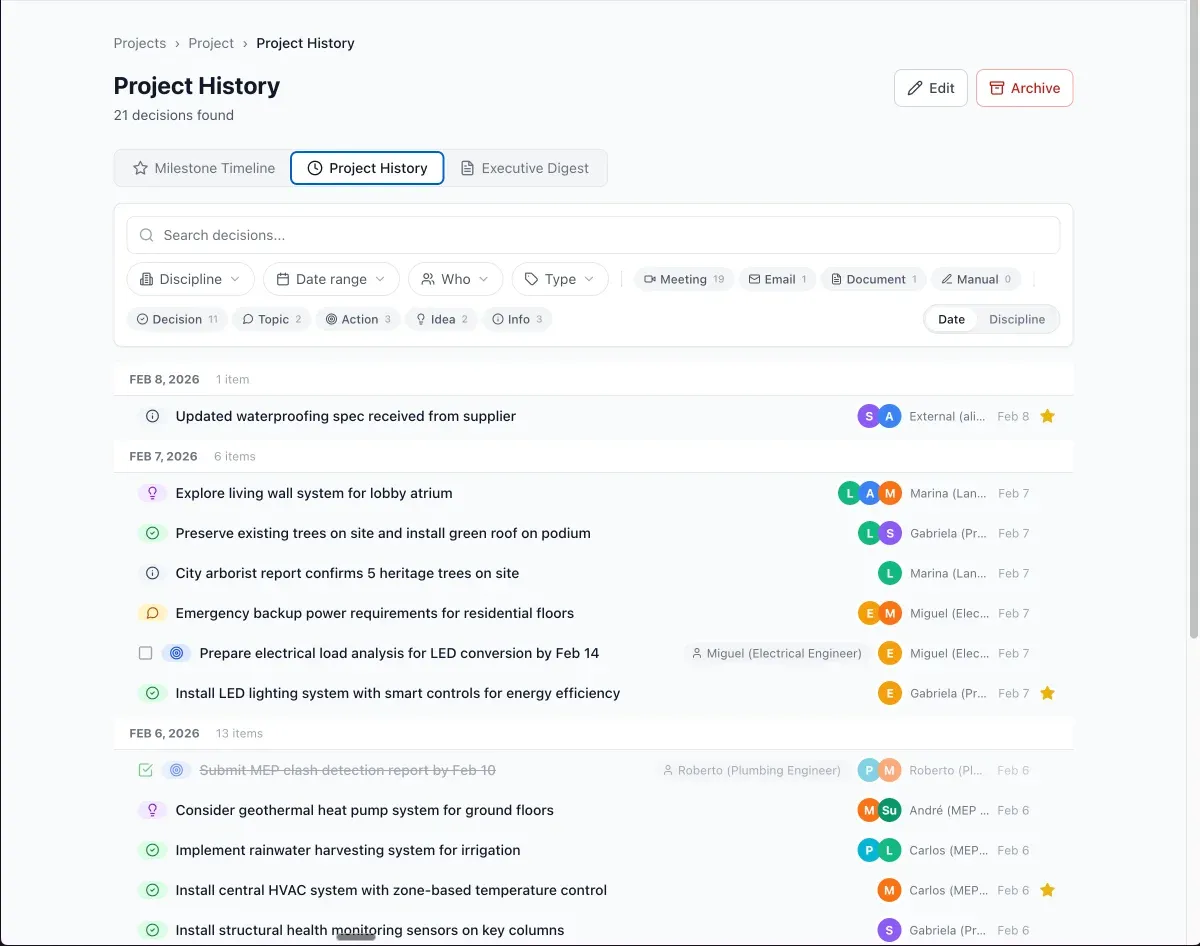Check the box for Prepare electrical load analysis
This screenshot has height=946, width=1200.
coord(145,653)
